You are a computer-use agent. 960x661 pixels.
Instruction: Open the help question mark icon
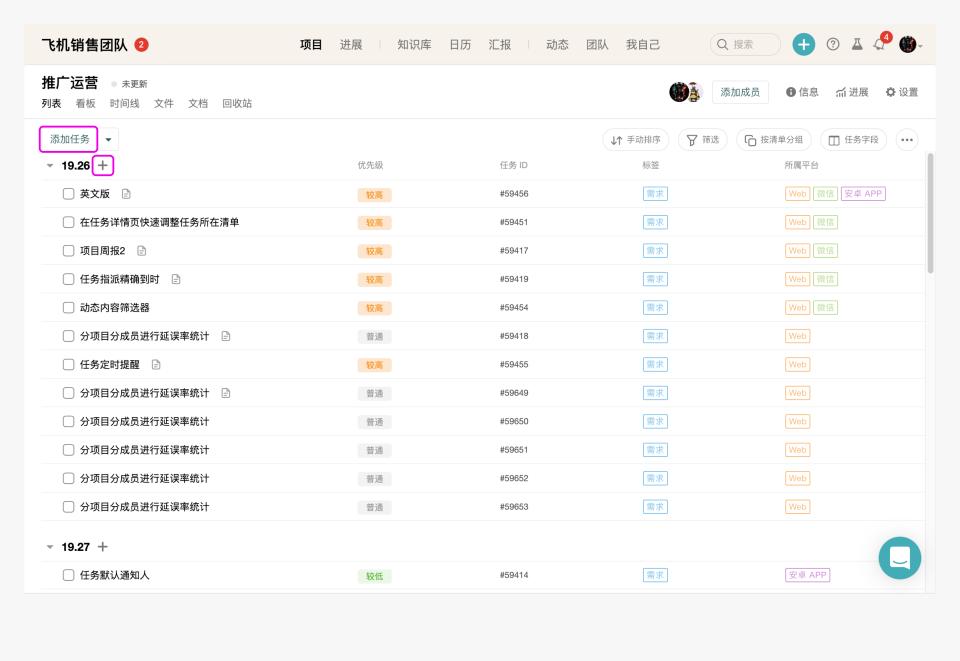point(833,44)
